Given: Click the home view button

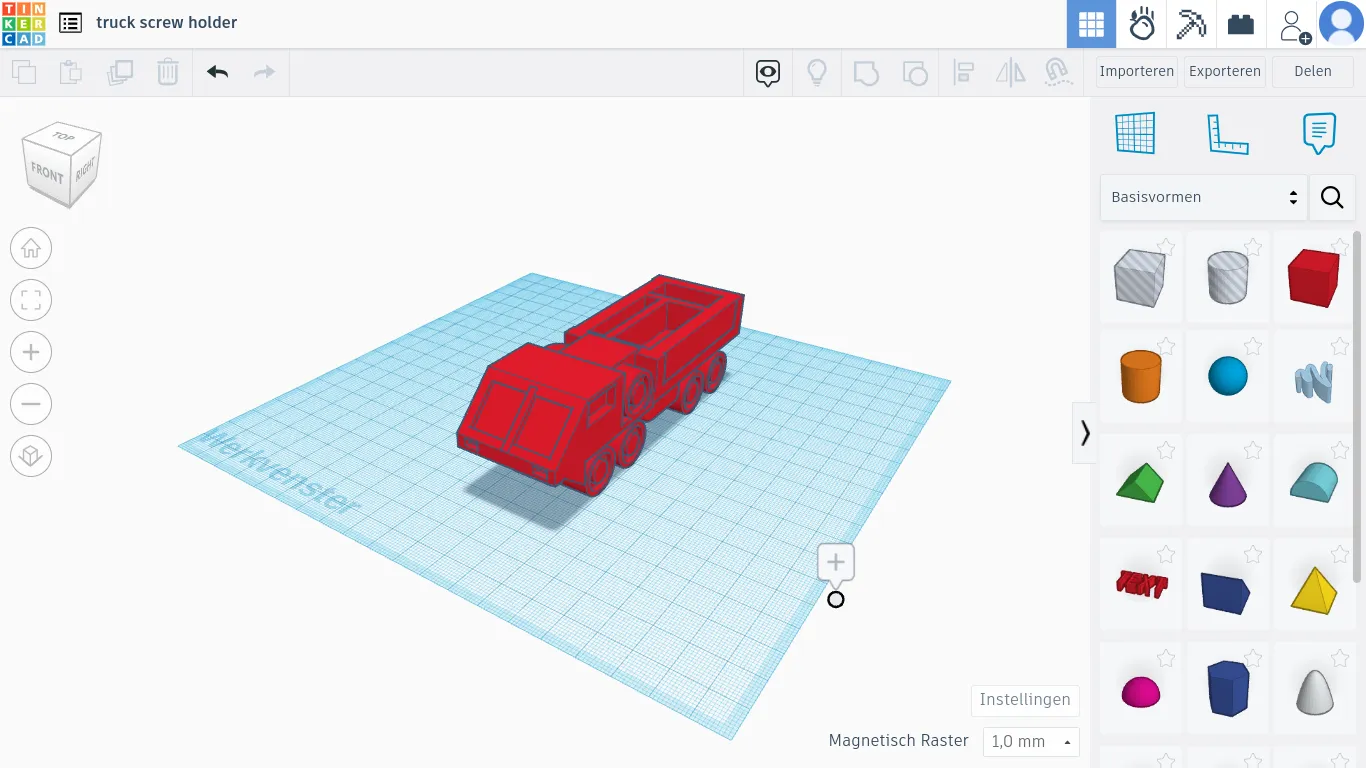Looking at the screenshot, I should pyautogui.click(x=31, y=248).
